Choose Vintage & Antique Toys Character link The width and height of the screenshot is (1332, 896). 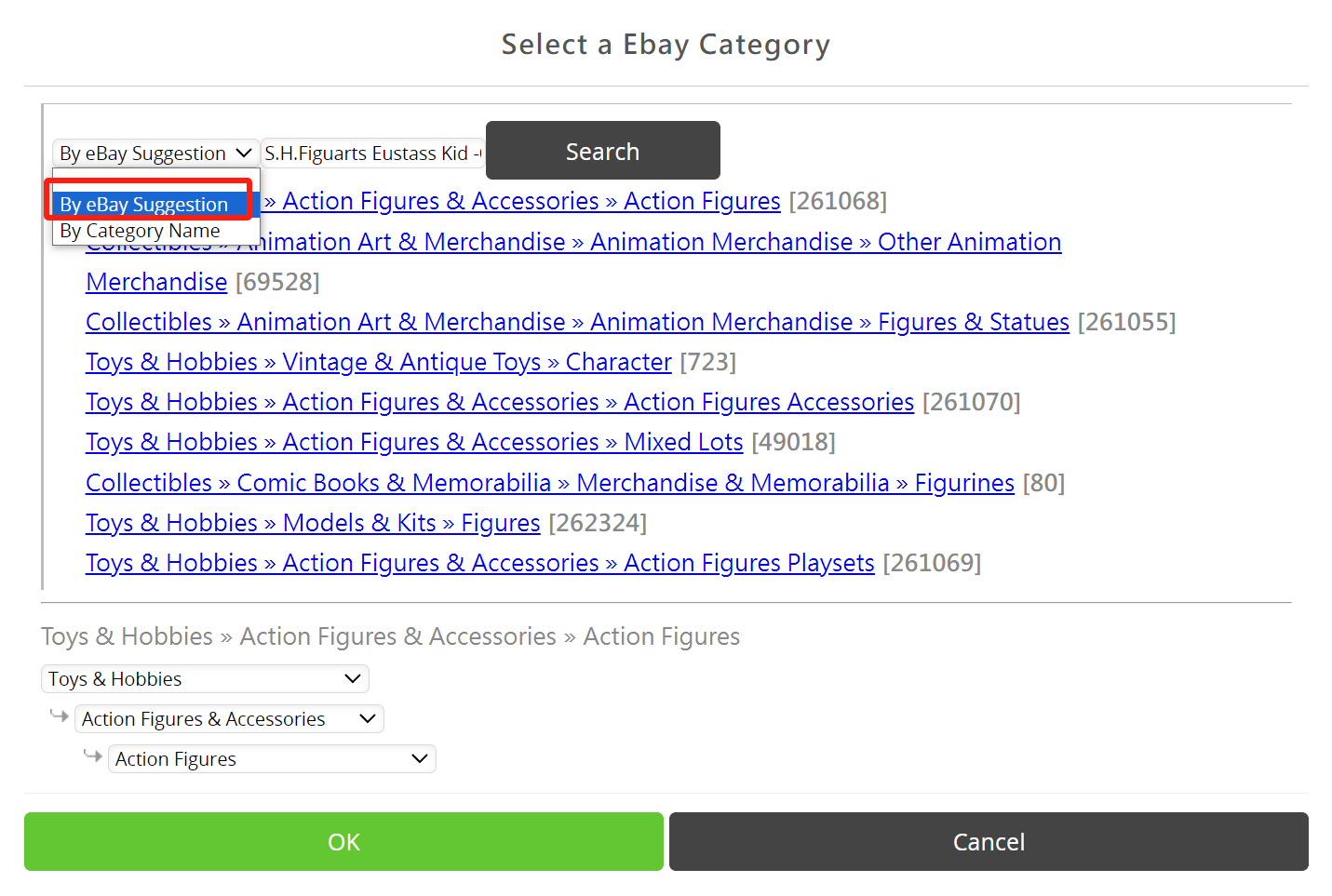coord(379,362)
